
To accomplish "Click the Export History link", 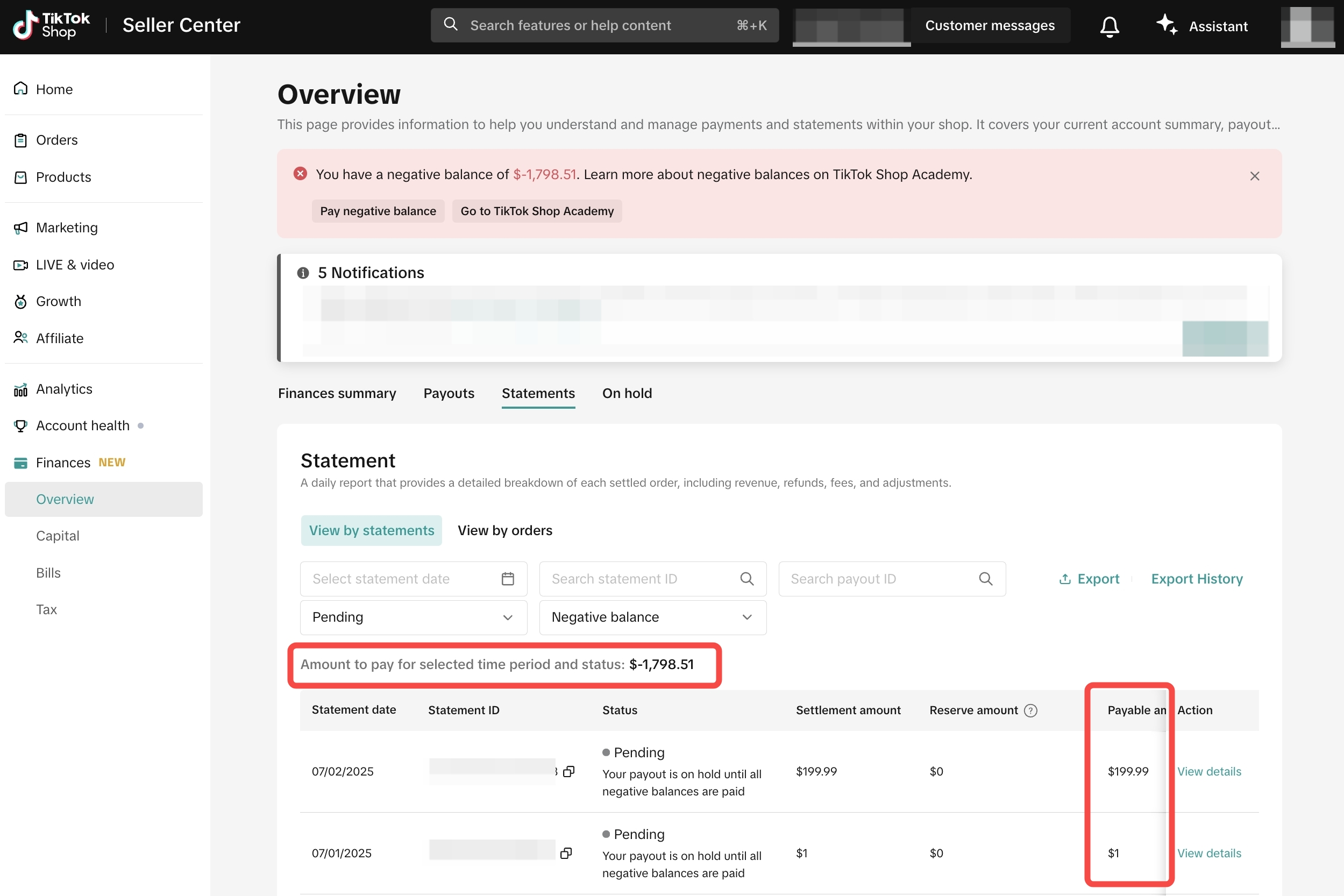I will [x=1197, y=579].
